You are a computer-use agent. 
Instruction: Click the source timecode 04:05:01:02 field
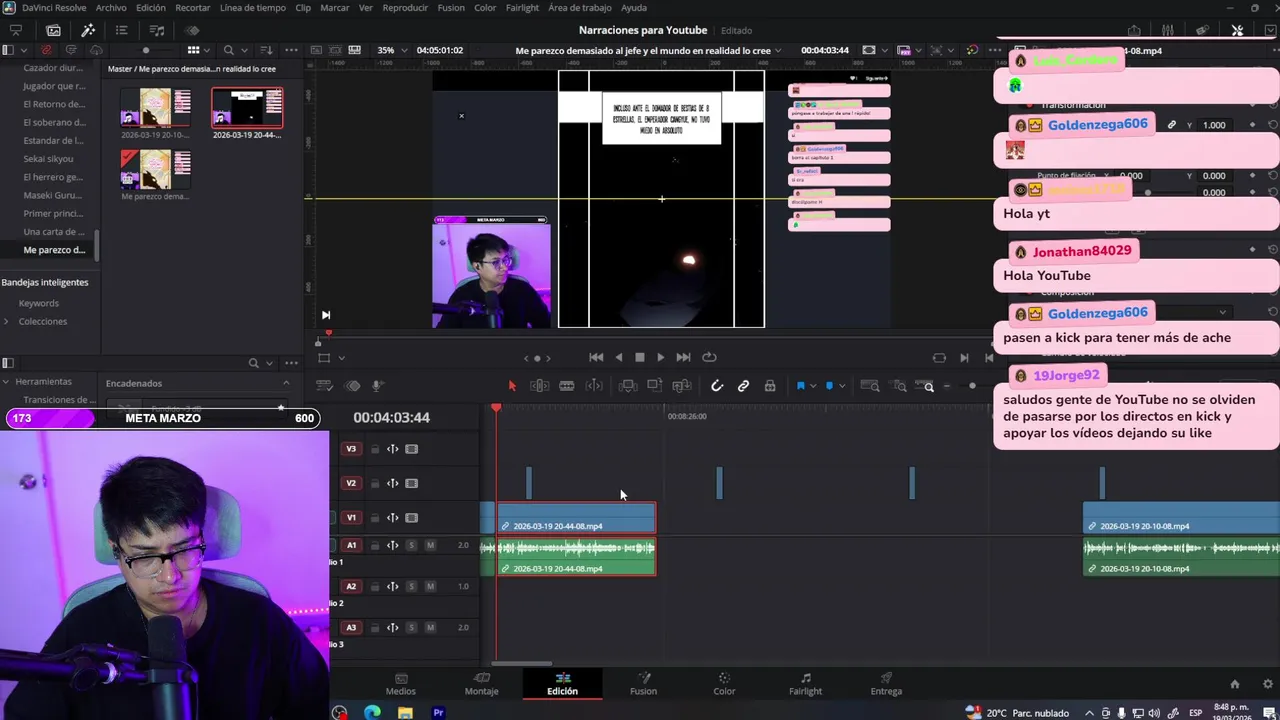pos(439,50)
